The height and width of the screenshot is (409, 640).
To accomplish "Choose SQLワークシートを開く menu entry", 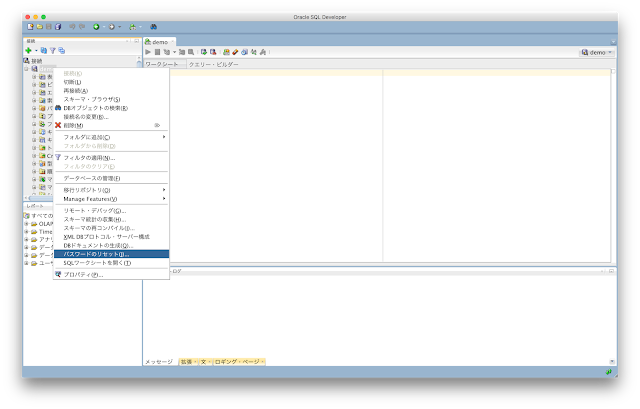I will [111, 263].
